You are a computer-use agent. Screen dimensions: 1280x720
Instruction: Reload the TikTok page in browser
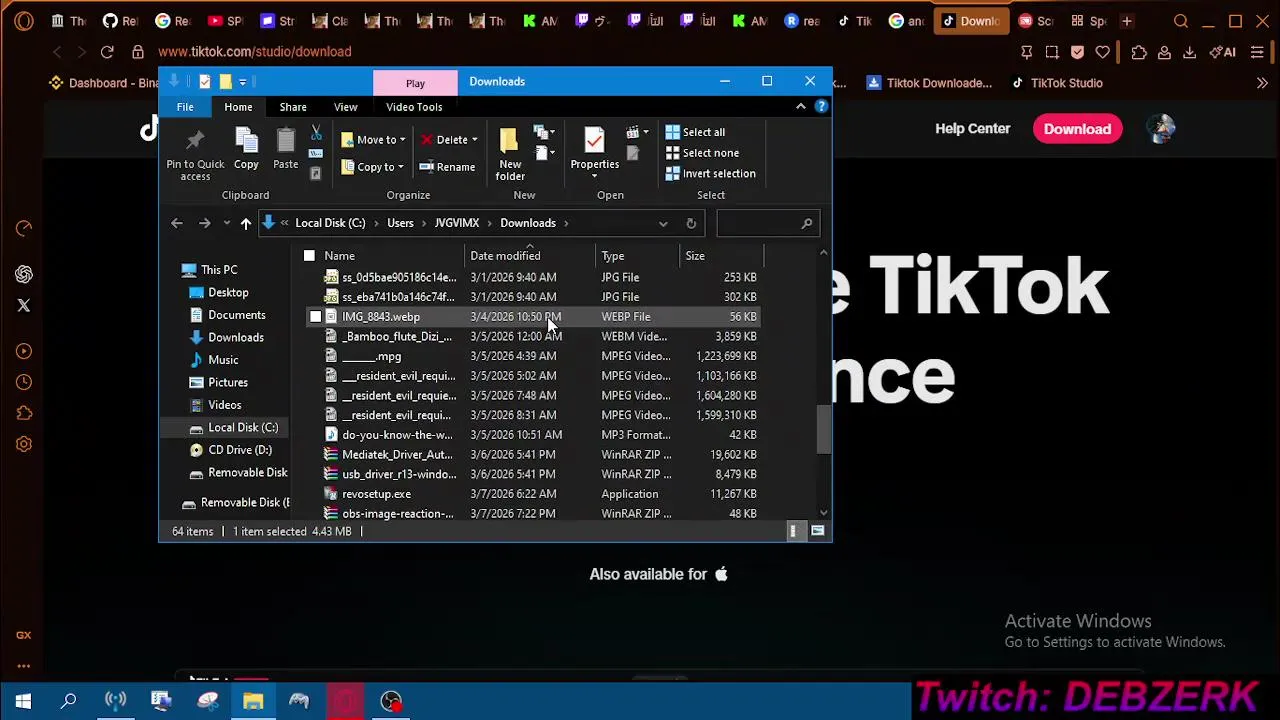pos(107,51)
